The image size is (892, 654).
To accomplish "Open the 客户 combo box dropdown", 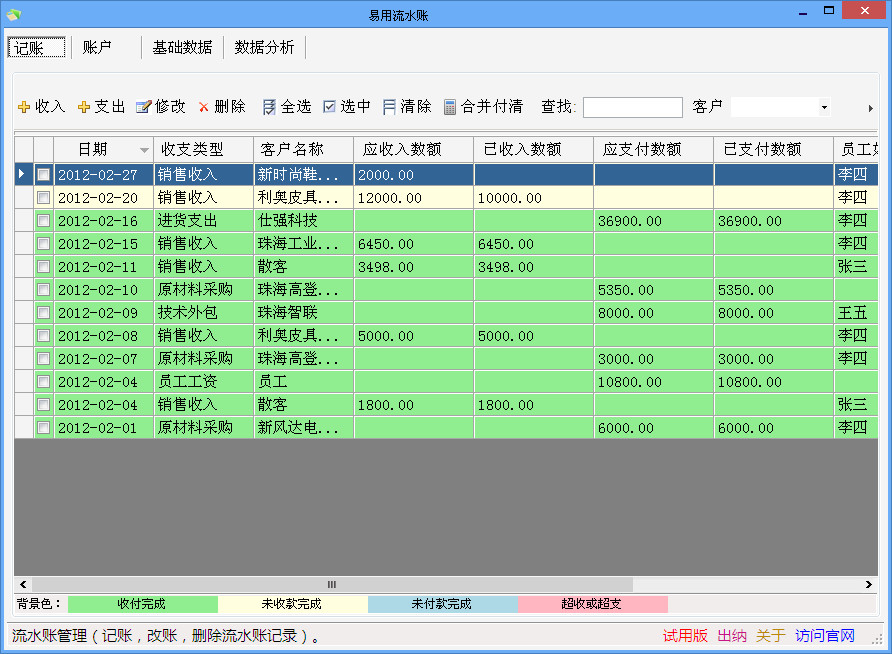I will pos(824,107).
